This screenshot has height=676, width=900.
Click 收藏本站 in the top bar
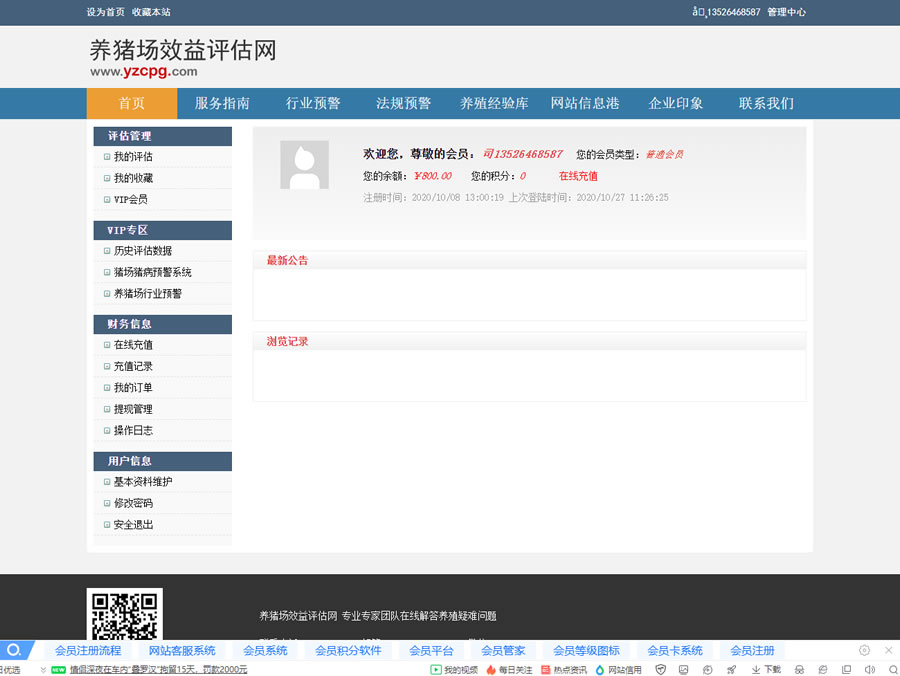[151, 12]
